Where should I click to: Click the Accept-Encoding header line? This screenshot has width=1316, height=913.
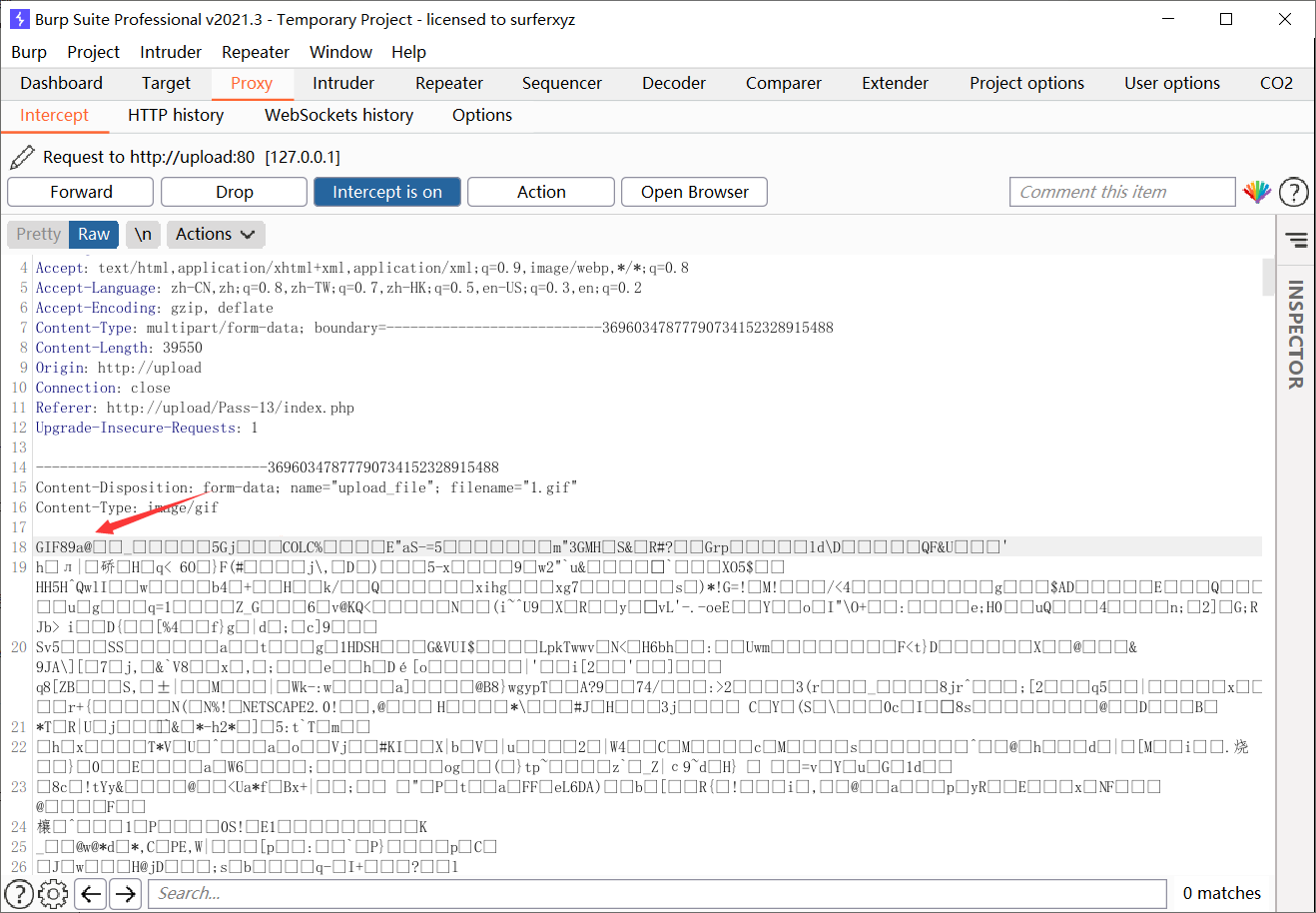pos(154,308)
